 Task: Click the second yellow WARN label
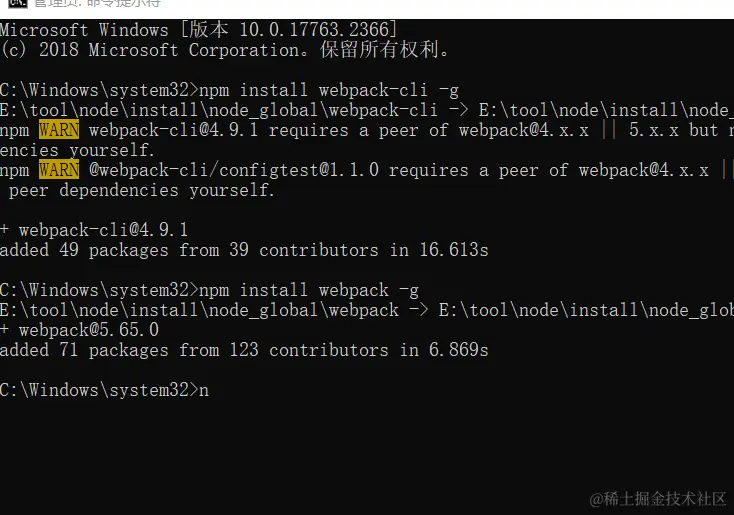pos(58,170)
